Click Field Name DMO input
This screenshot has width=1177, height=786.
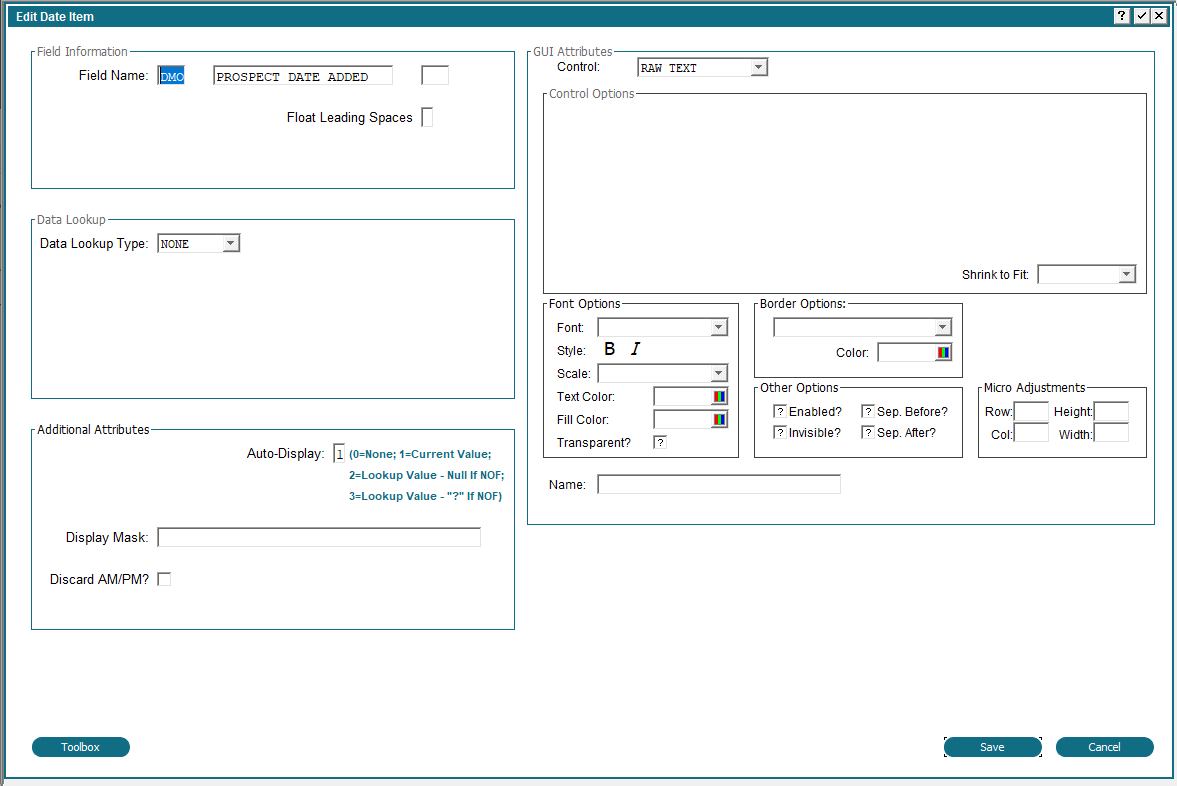click(x=171, y=76)
